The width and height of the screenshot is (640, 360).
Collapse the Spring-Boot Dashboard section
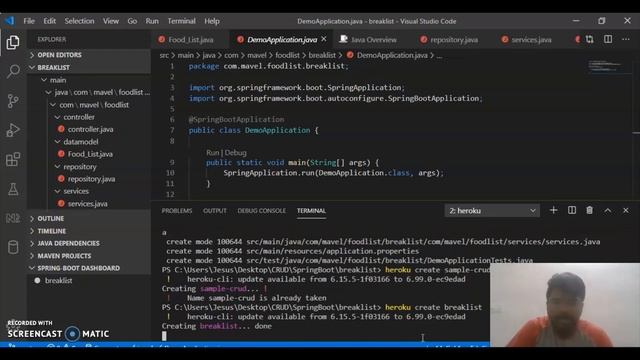point(89,268)
